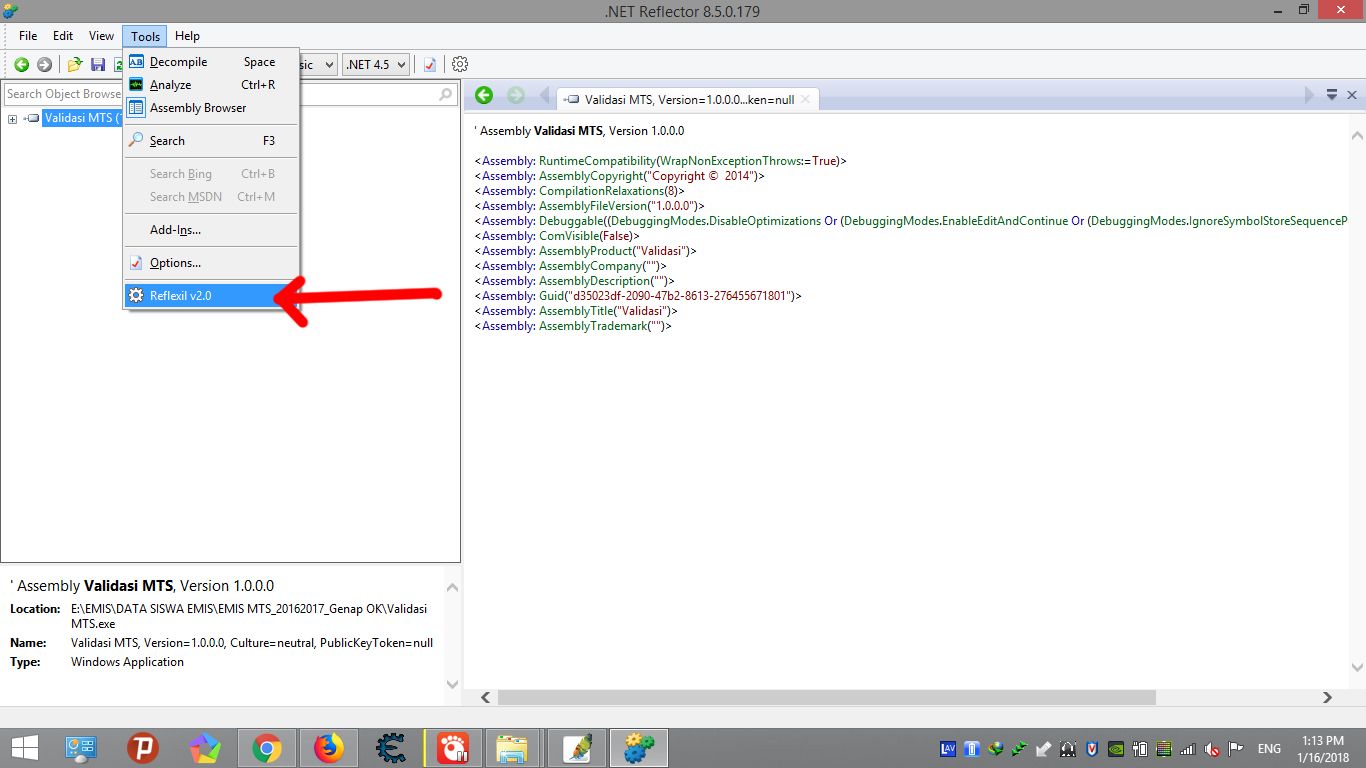Open the Help menu
The image size is (1366, 768).
[x=187, y=36]
